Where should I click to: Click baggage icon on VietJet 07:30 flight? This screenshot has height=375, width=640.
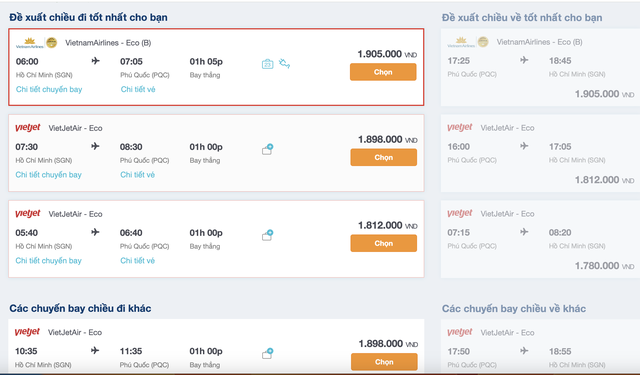(268, 149)
